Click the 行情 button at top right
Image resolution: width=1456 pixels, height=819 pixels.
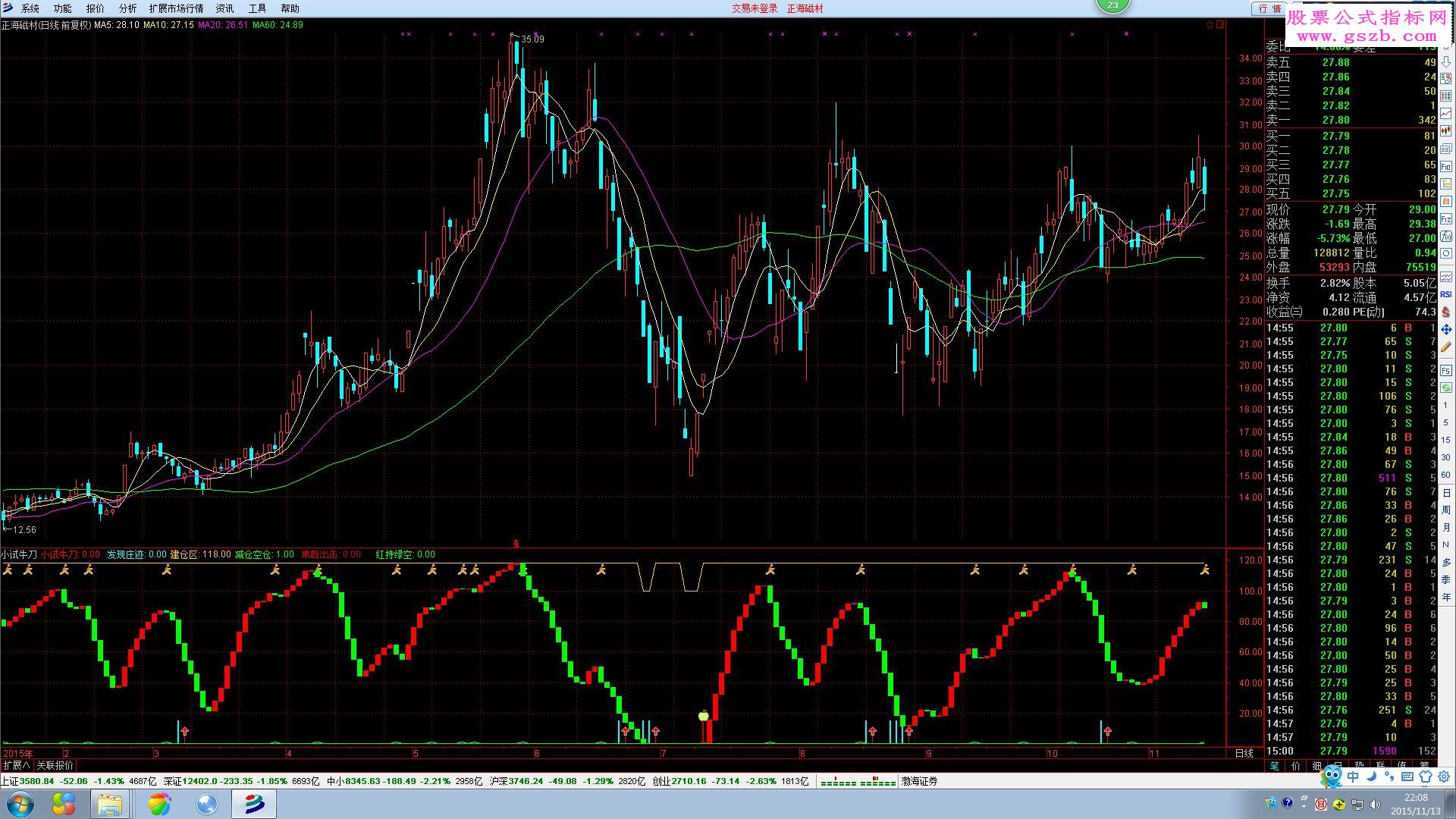click(1269, 8)
